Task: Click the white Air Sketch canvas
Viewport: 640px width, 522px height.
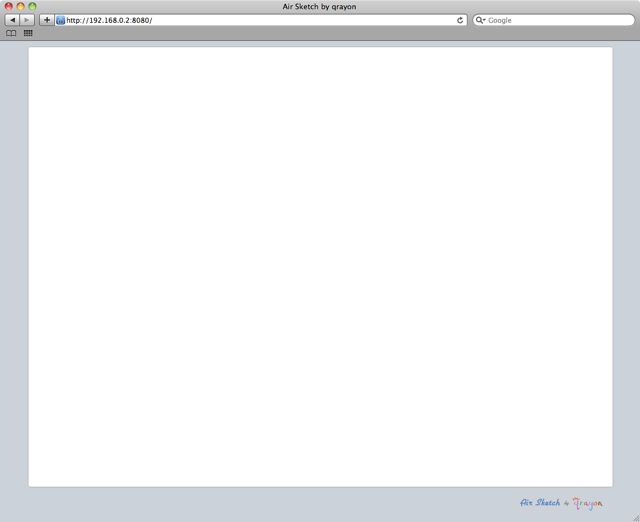Action: (320, 267)
